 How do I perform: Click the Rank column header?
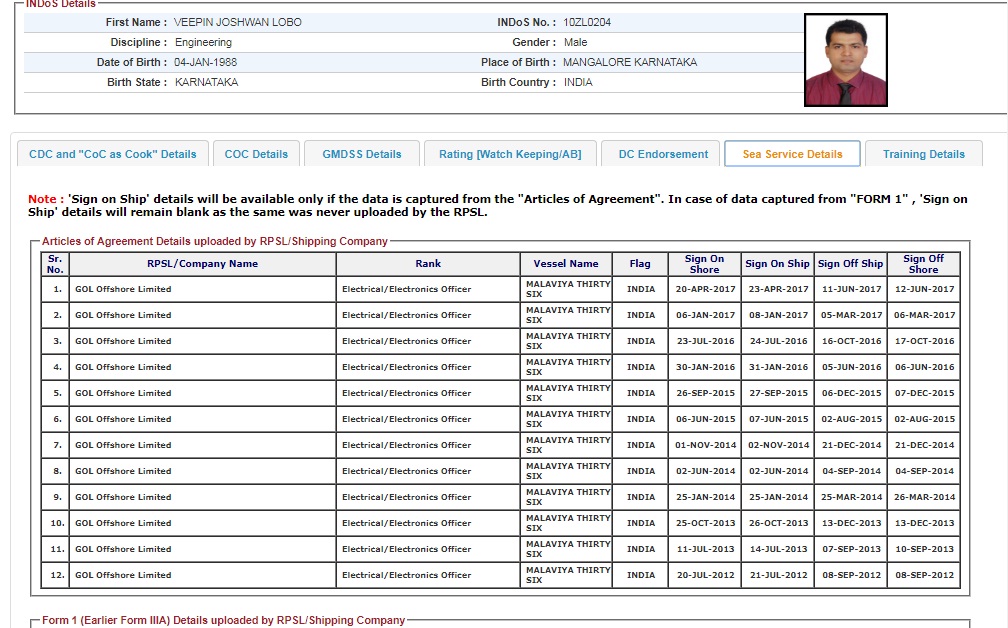tap(428, 264)
